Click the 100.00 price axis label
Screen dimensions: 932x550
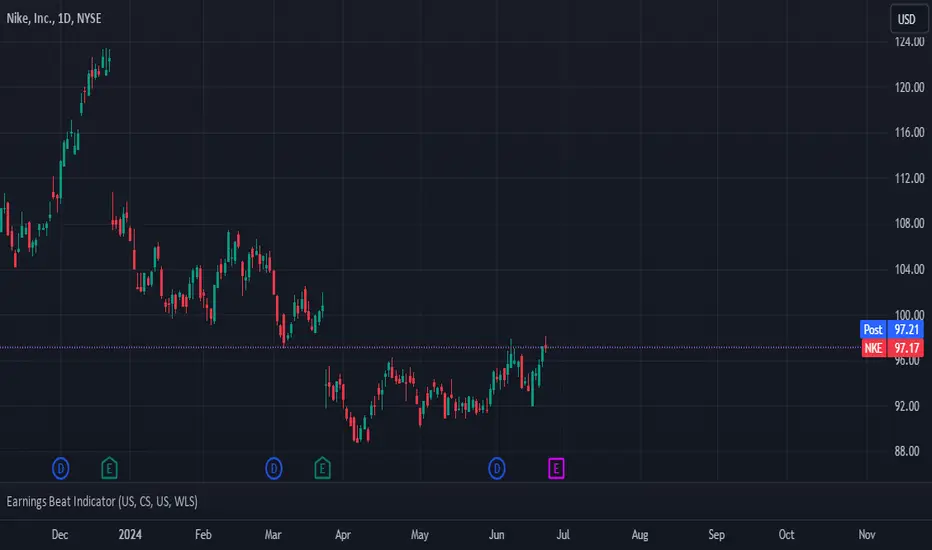pos(909,315)
